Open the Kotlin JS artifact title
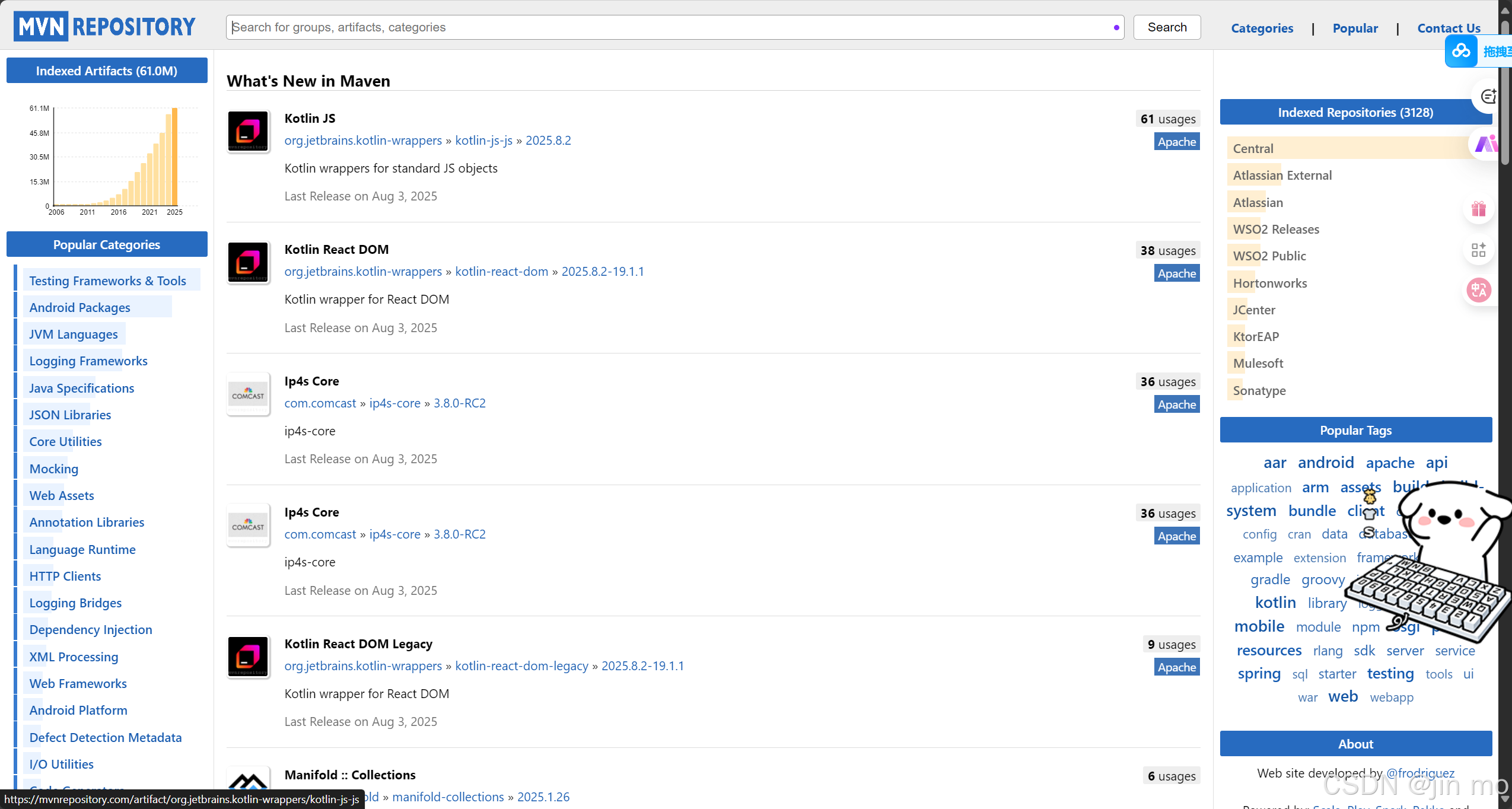The image size is (1512, 809). tap(310, 118)
